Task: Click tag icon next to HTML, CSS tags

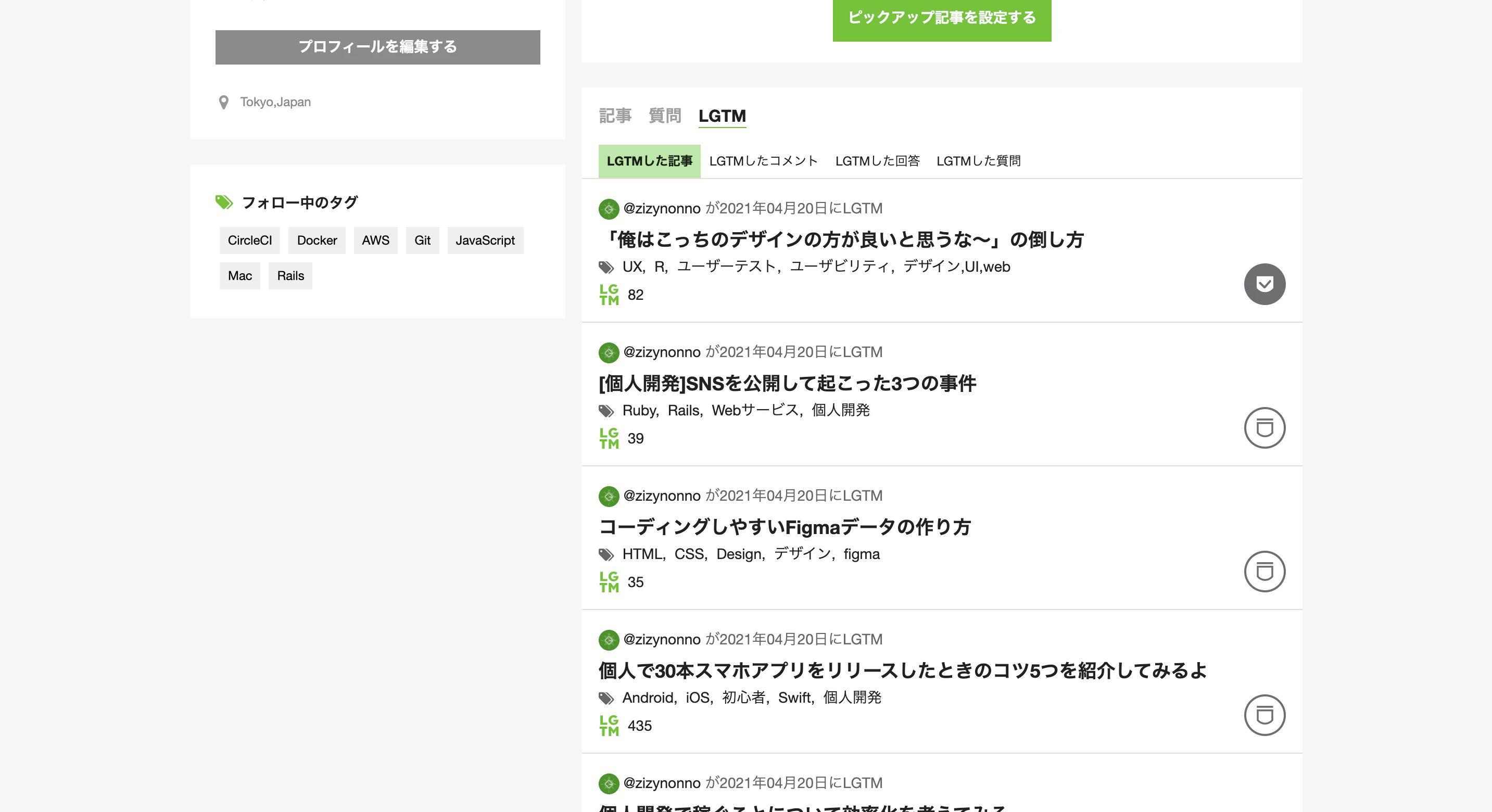Action: [606, 554]
